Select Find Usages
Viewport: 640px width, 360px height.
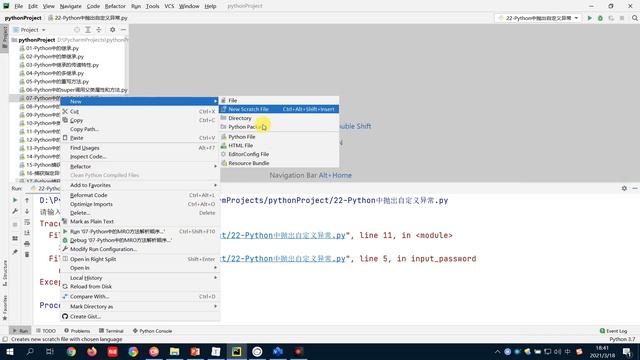[x=140, y=148]
